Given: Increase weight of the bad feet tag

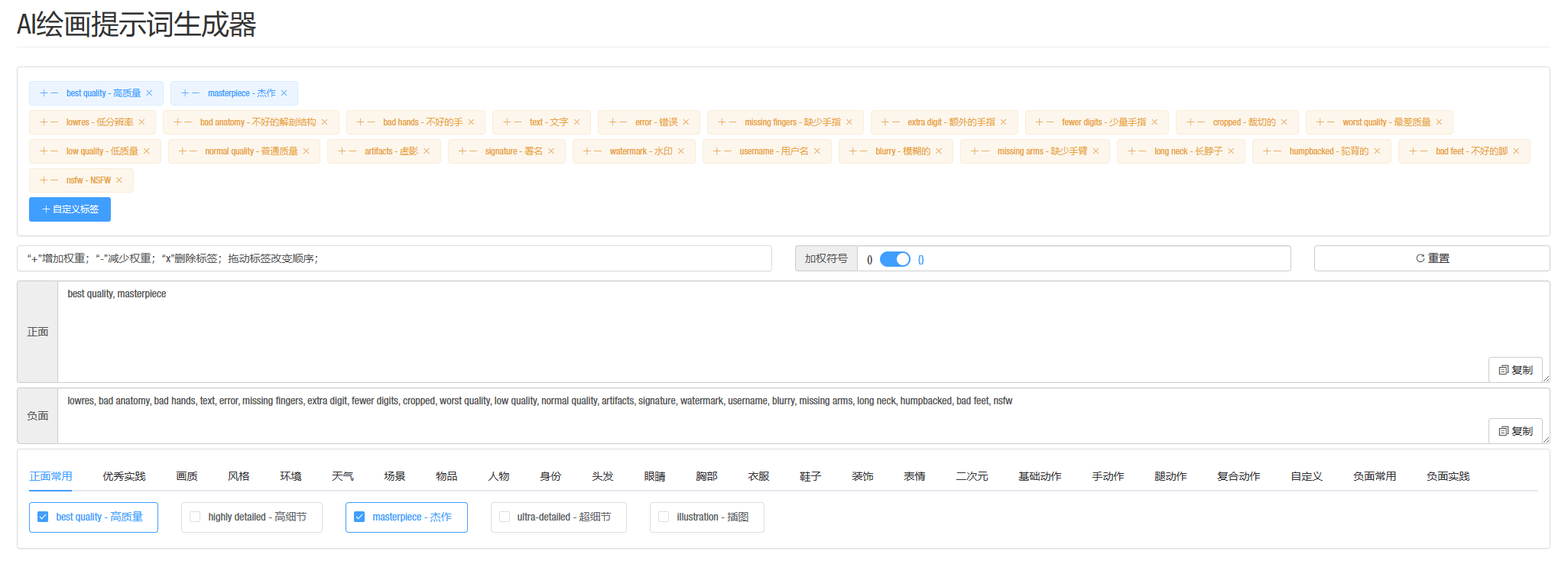Looking at the screenshot, I should tap(1413, 151).
